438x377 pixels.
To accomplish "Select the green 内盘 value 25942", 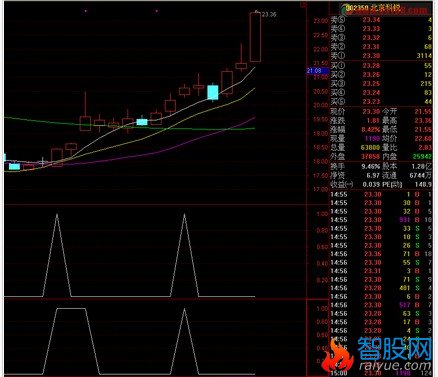I will [x=422, y=157].
